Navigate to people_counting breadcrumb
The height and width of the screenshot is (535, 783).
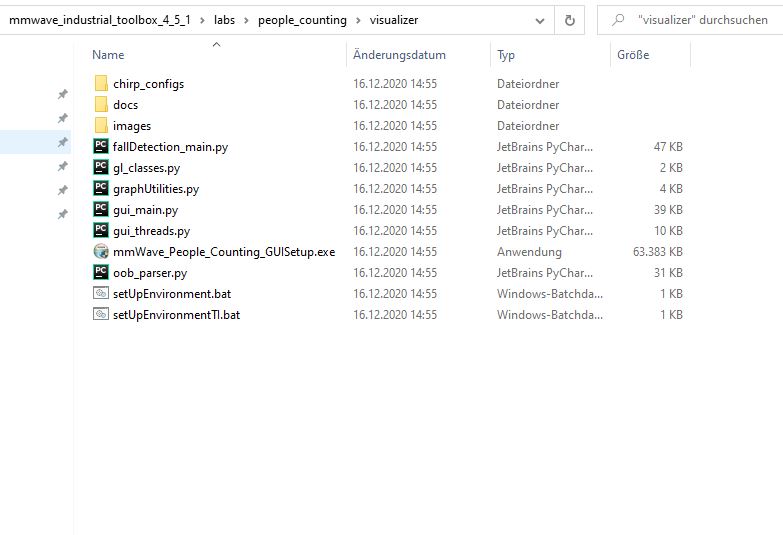pos(302,20)
